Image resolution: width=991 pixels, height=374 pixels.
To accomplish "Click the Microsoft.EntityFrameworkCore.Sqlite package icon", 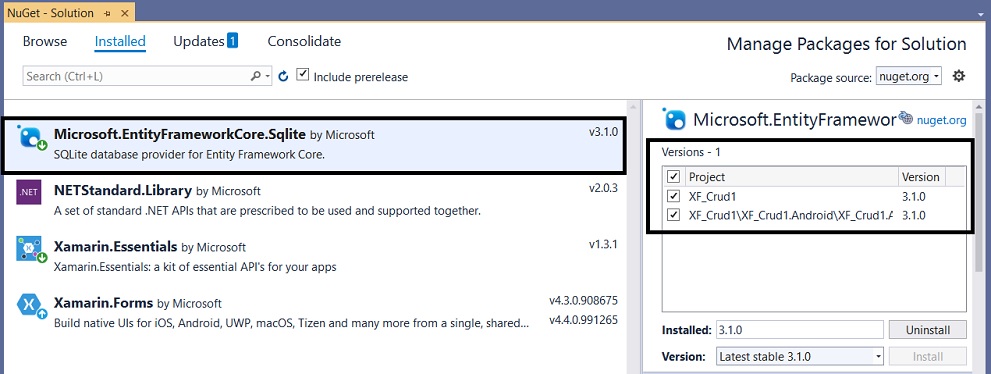I will pos(31,138).
